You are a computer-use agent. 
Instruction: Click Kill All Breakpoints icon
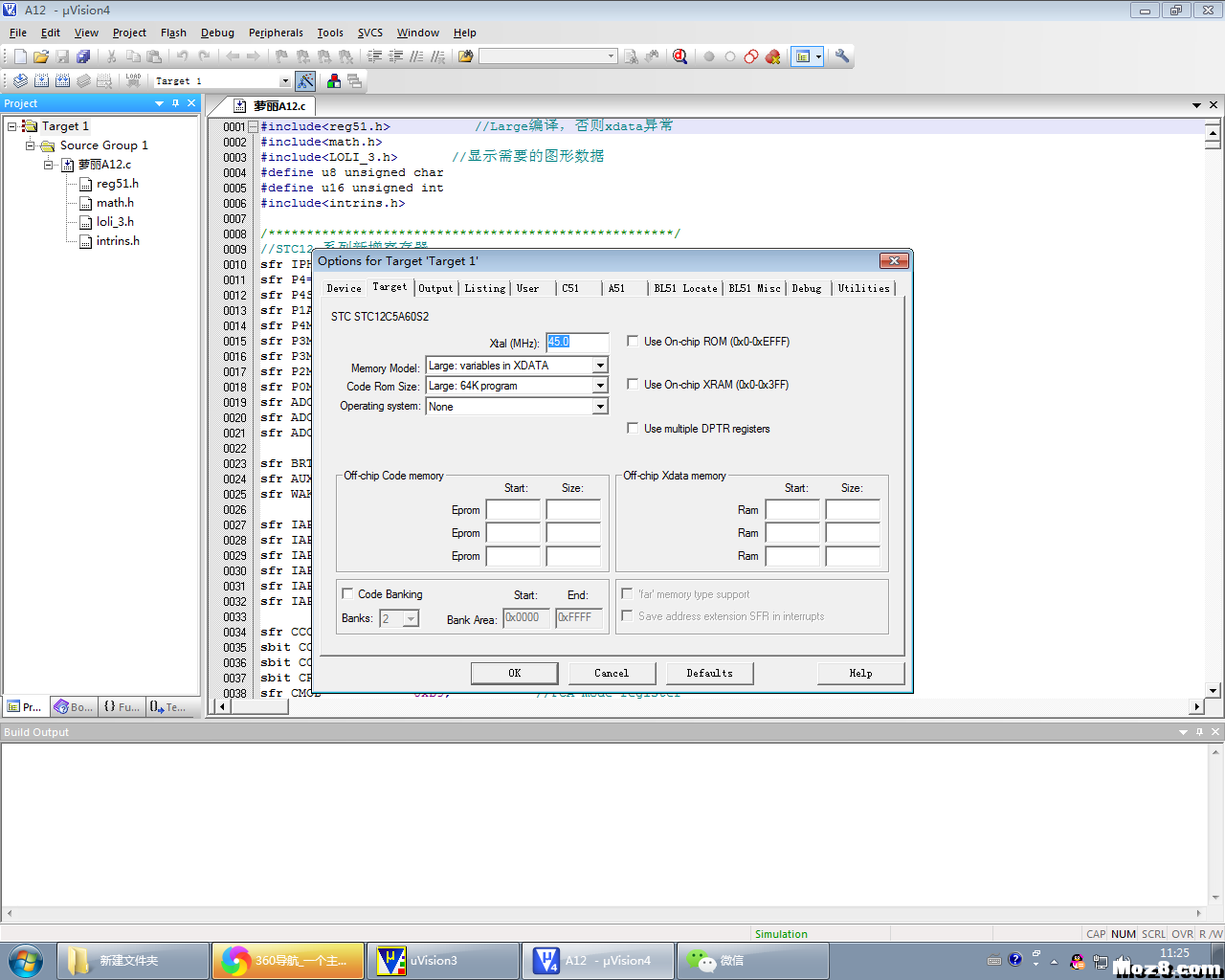click(x=773, y=56)
